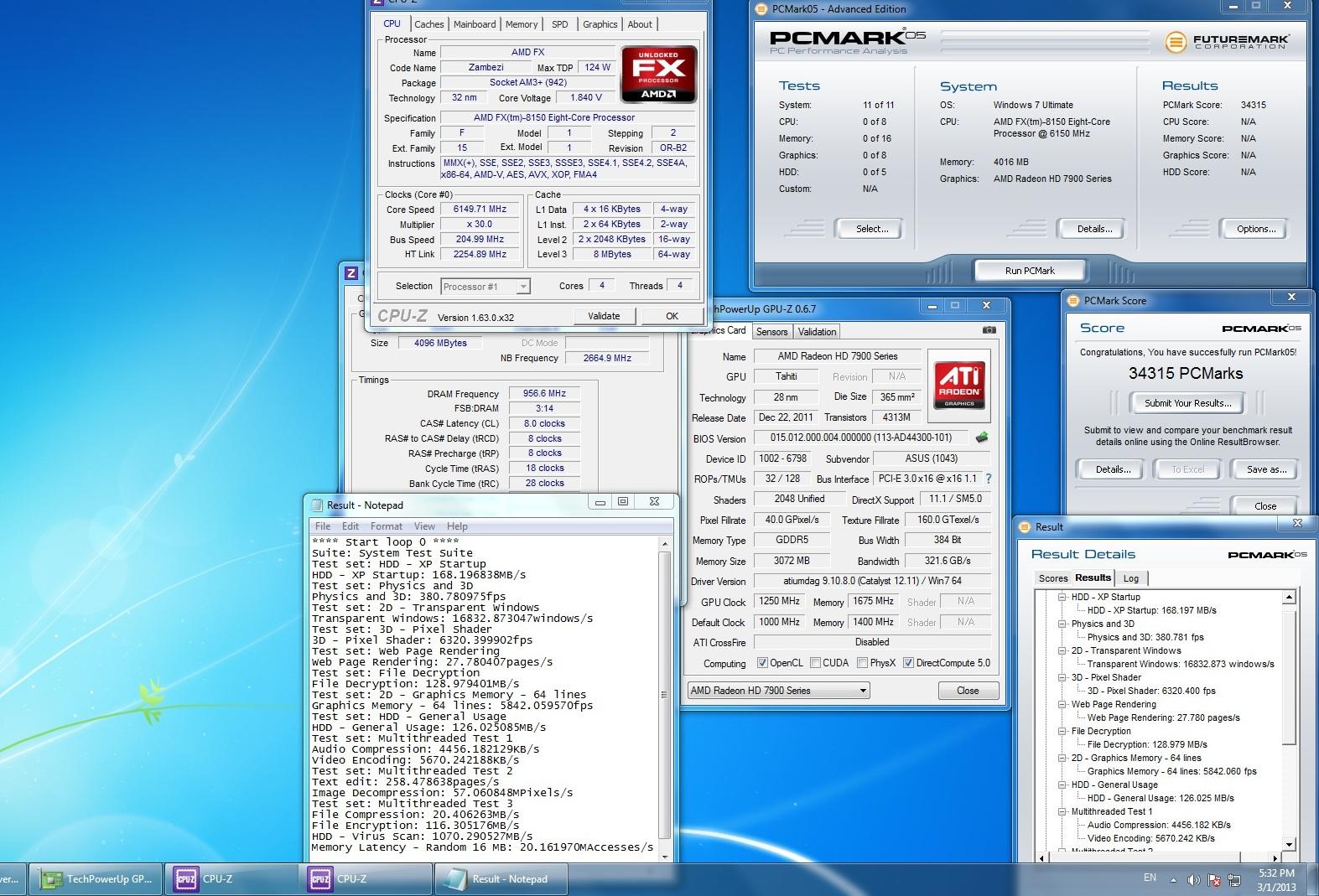Viewport: 1319px width, 896px height.
Task: Click the AMD FX processor logo in CPU-Z
Action: [659, 74]
